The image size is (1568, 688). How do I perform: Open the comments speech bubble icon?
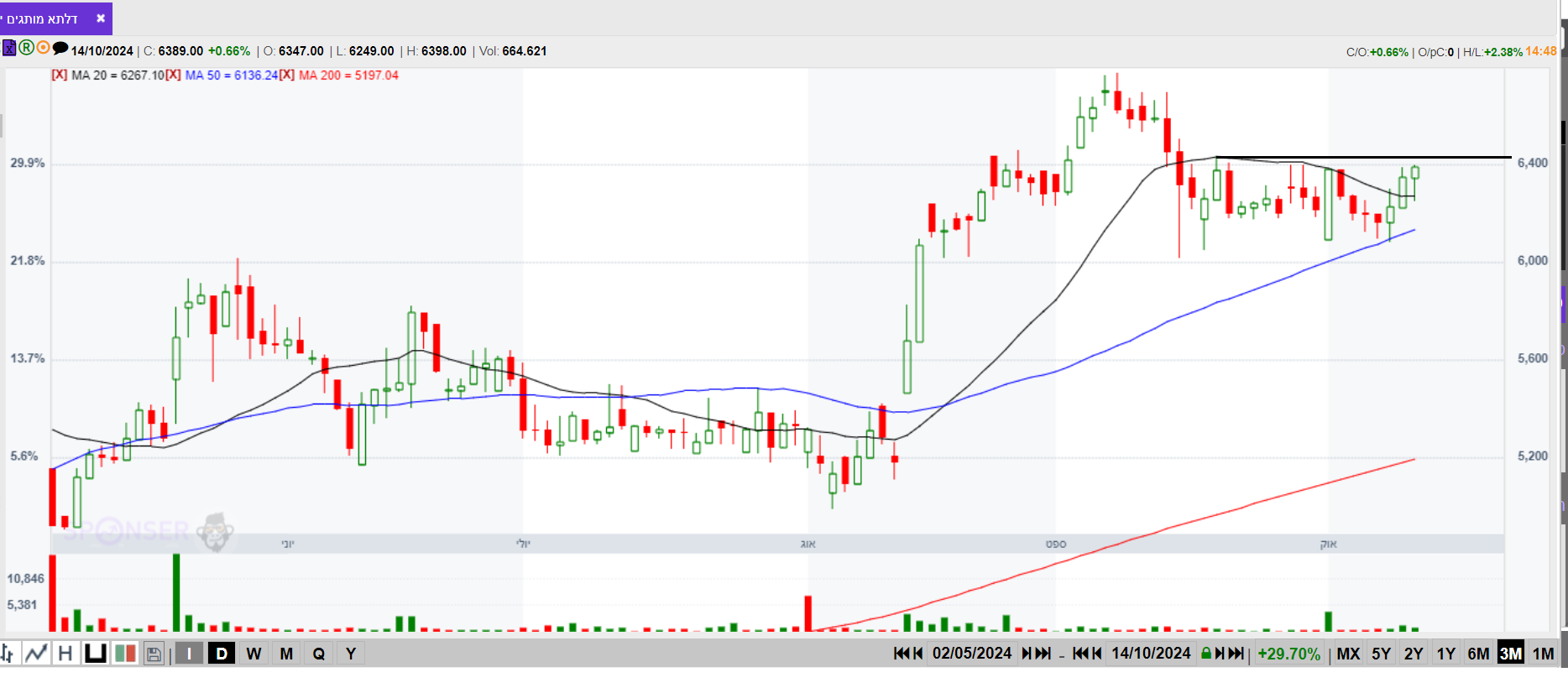point(60,49)
